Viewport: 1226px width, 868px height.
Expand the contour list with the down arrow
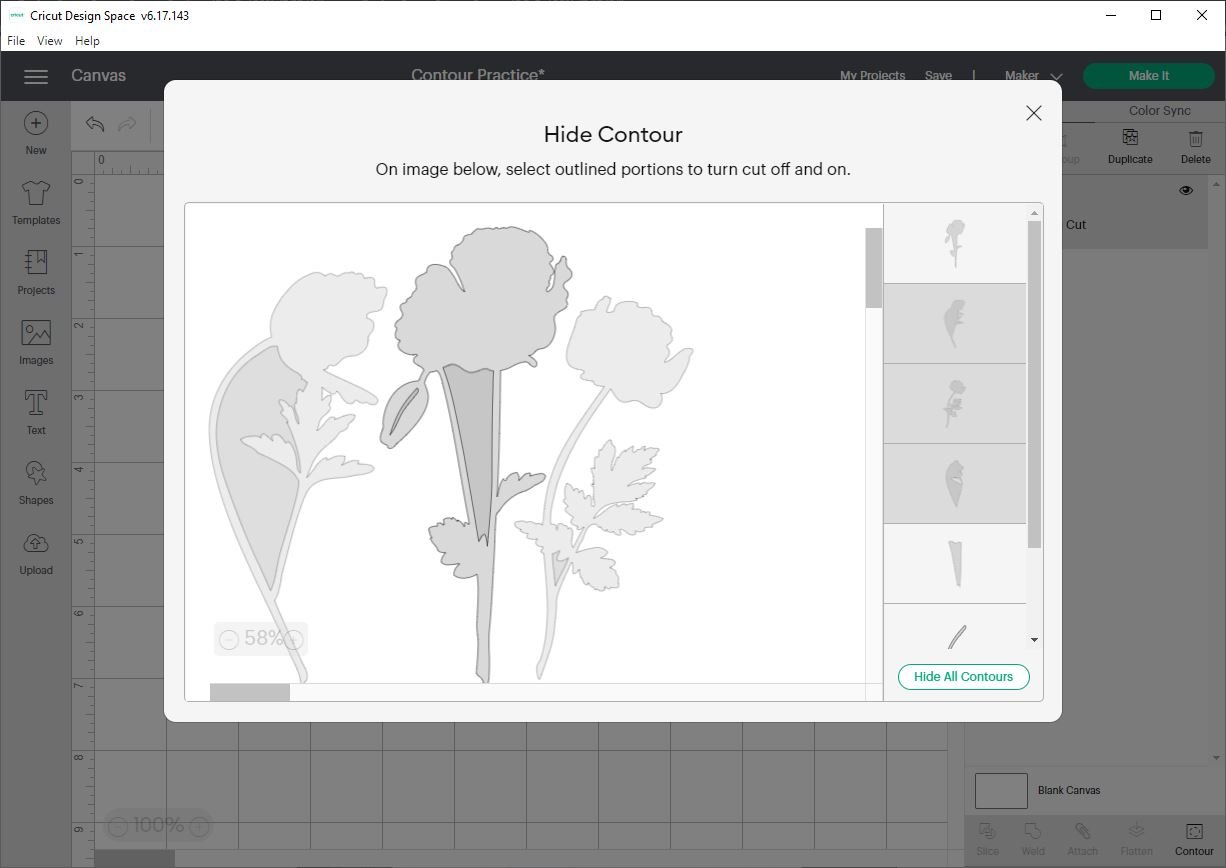tap(1034, 640)
